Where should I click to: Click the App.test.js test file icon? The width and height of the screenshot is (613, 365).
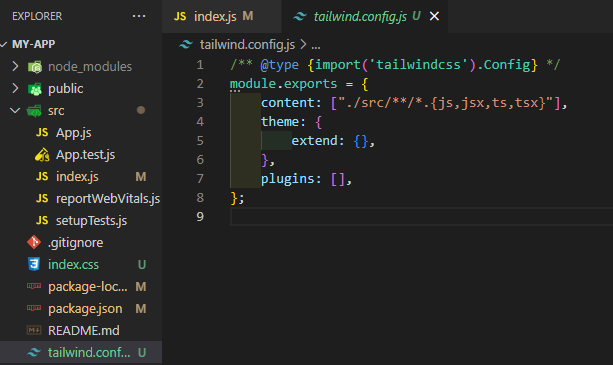point(42,155)
